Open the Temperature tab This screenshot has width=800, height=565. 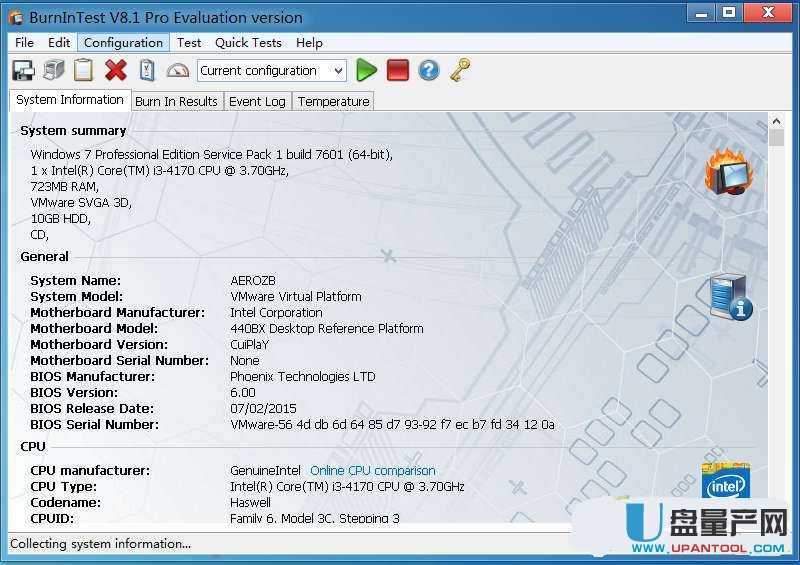[x=333, y=101]
